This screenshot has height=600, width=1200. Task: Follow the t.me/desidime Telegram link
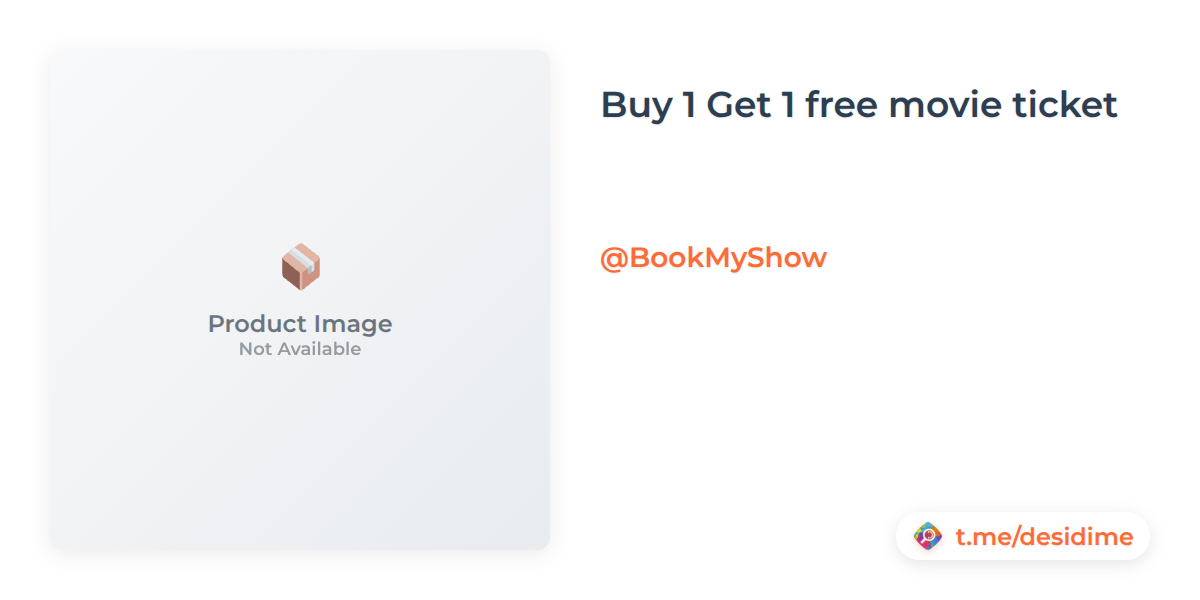pyautogui.click(x=1044, y=537)
